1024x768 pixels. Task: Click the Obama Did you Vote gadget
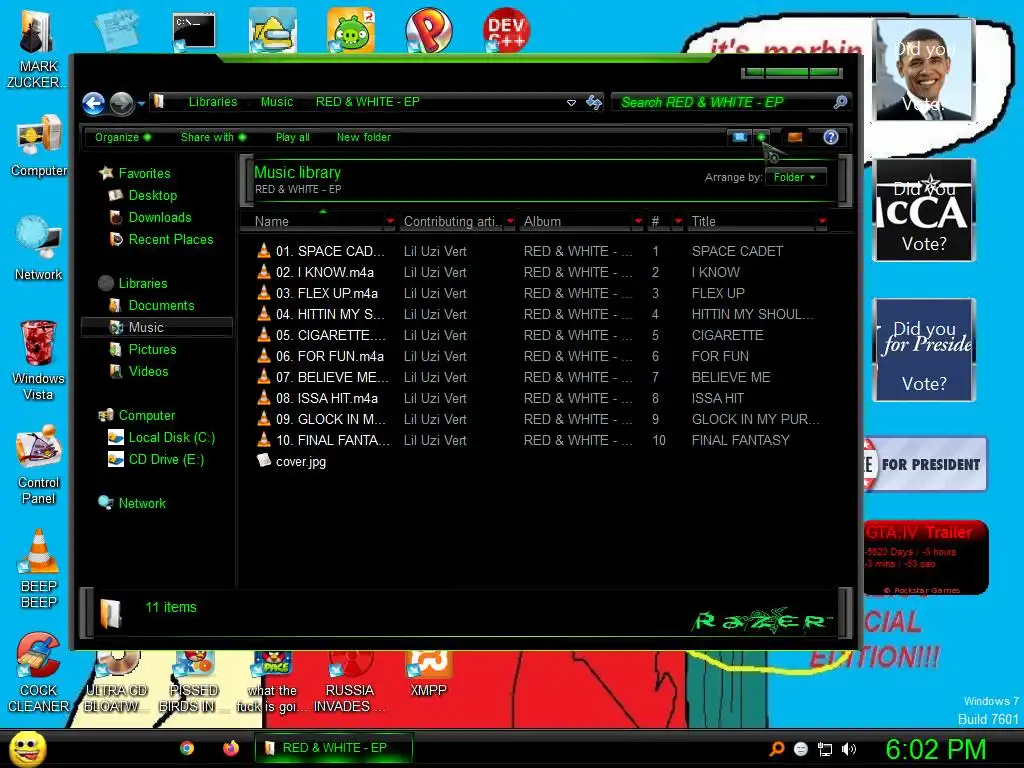(923, 70)
